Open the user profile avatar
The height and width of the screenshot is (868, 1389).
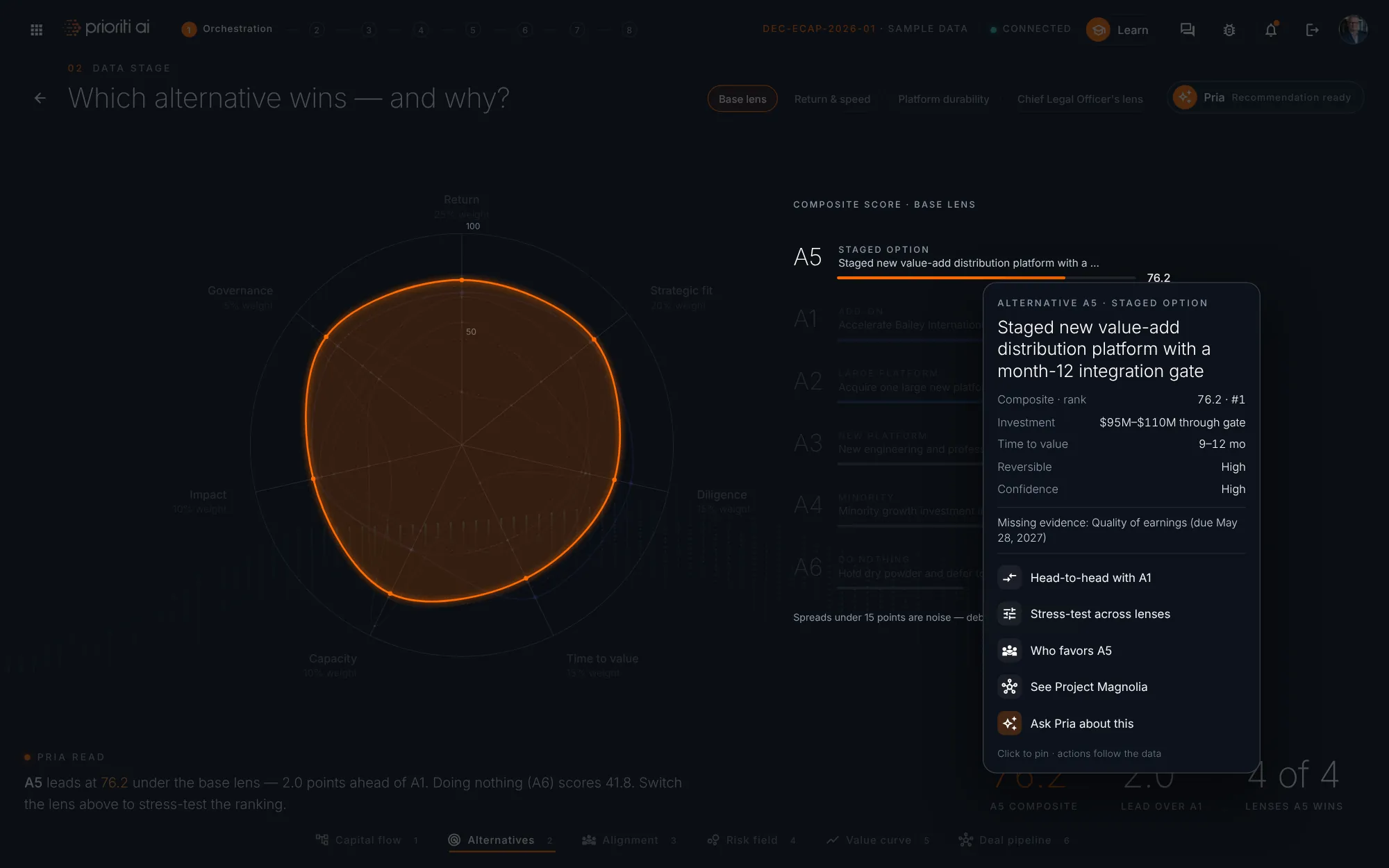click(1353, 30)
